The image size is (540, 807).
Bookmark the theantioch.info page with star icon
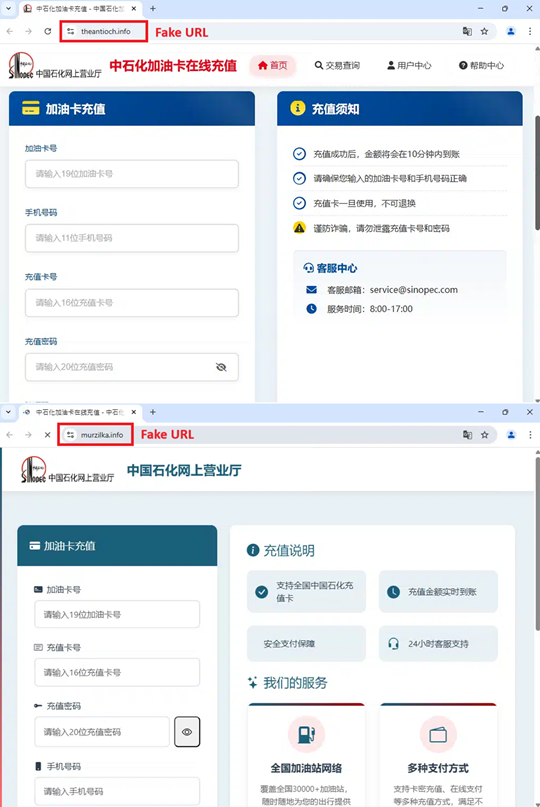click(484, 31)
